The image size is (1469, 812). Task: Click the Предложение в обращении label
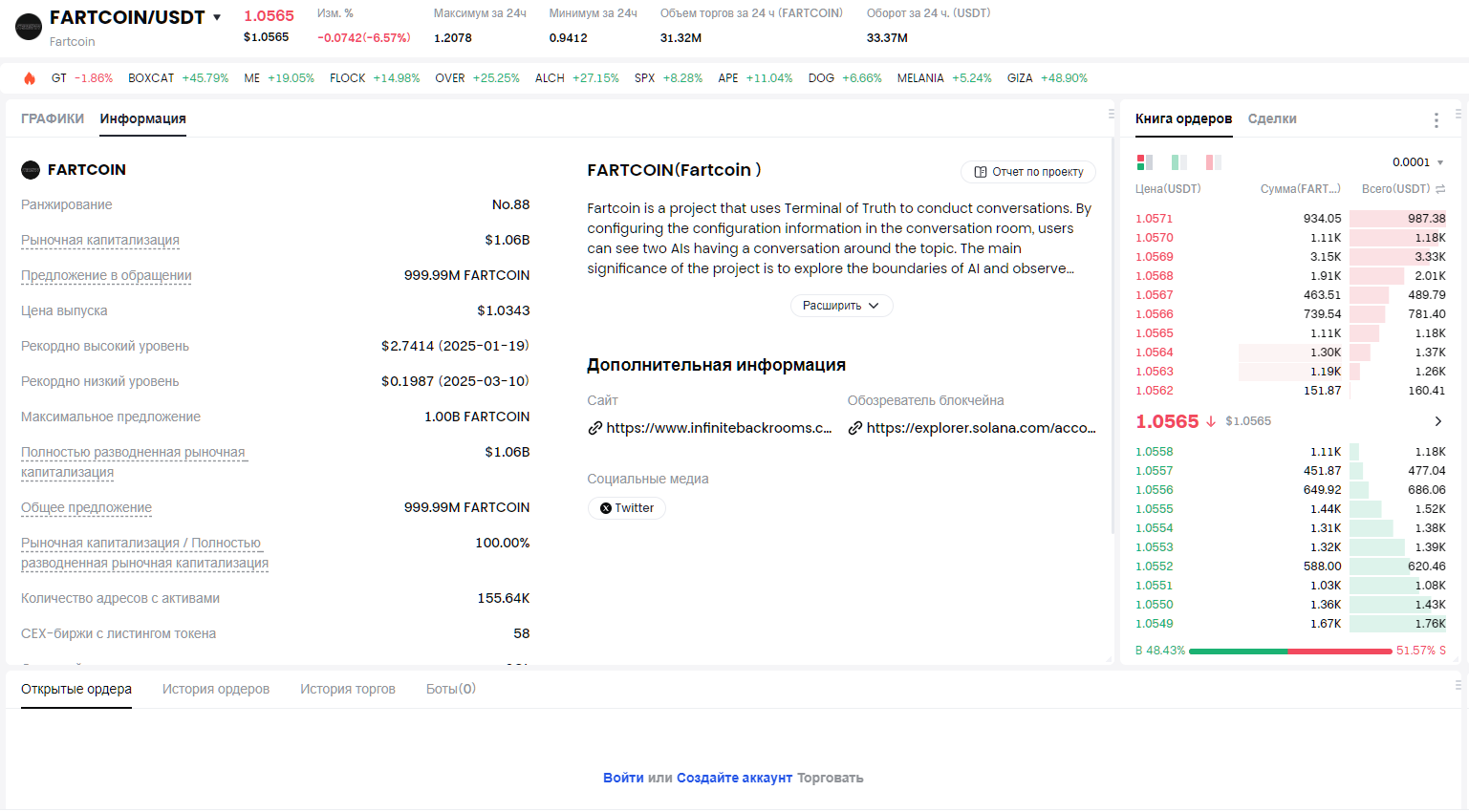106,275
